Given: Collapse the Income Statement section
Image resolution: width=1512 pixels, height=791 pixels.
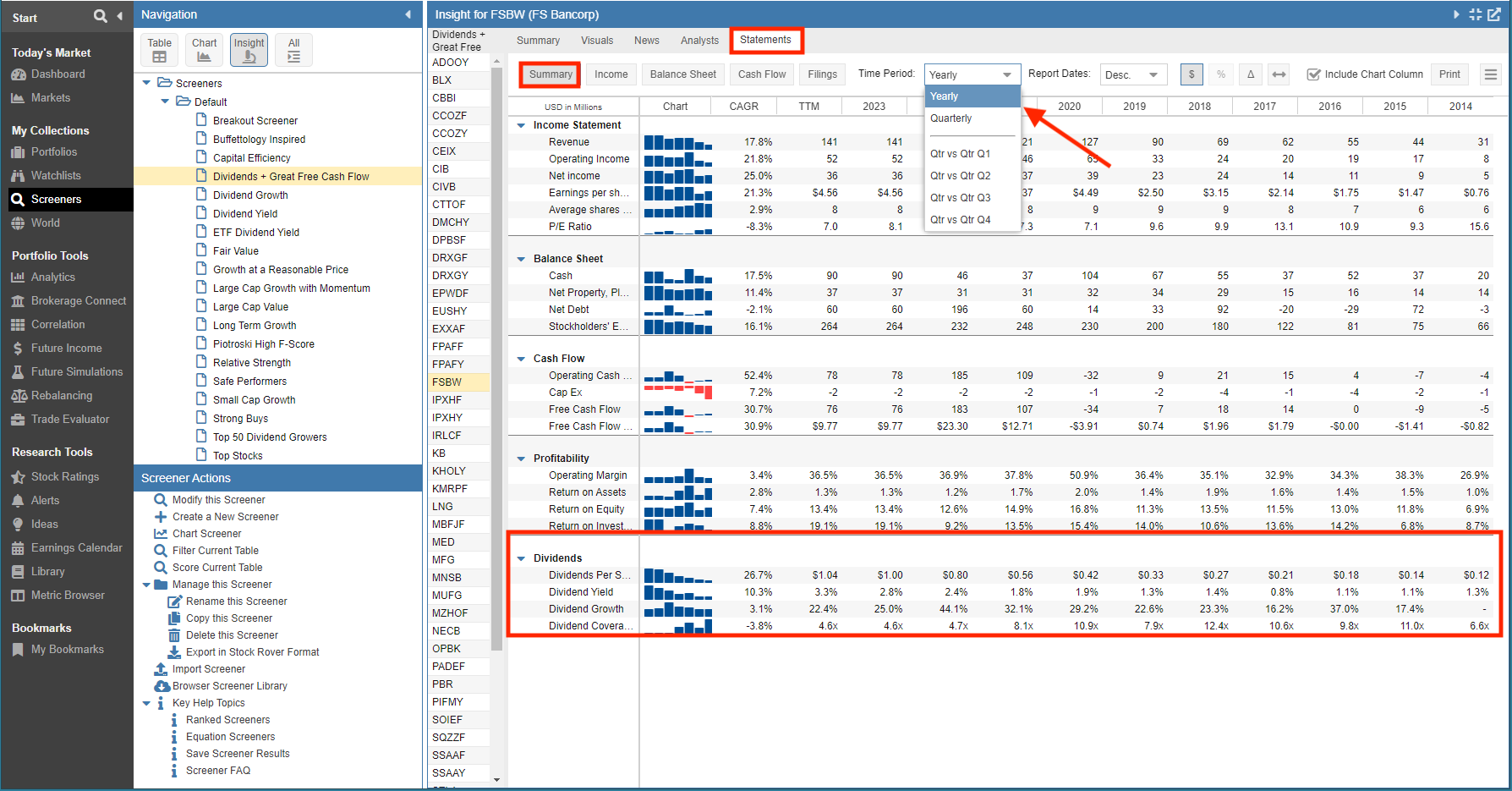Looking at the screenshot, I should 521,125.
